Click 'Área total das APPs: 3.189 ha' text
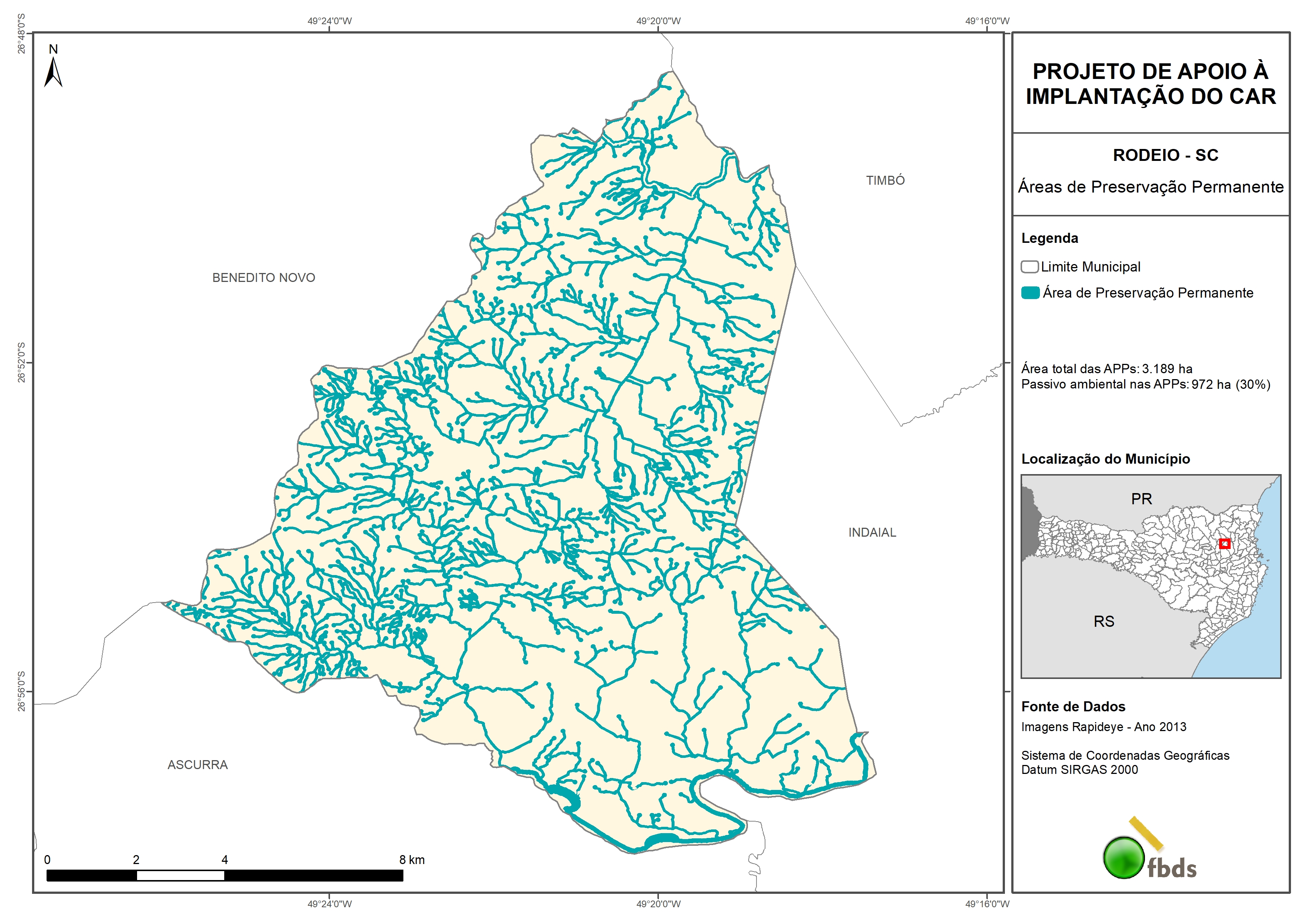 coord(1107,368)
